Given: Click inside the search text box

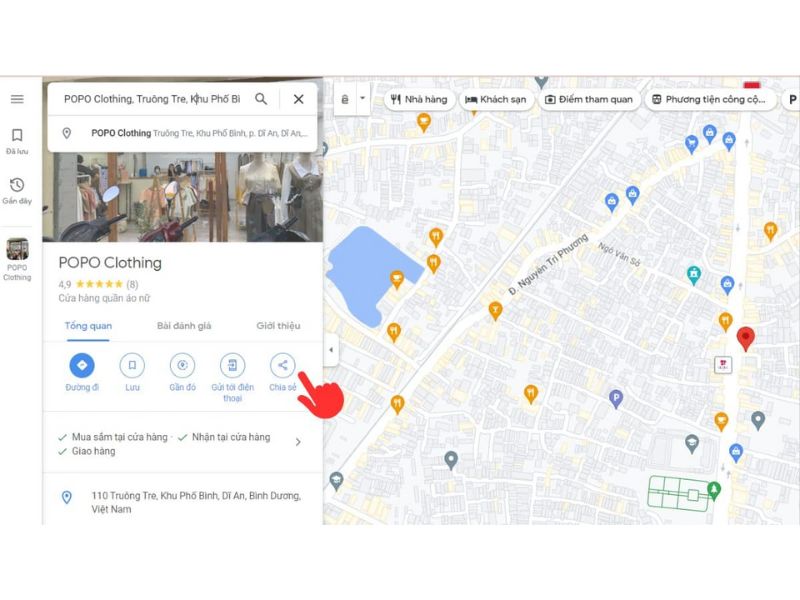Looking at the screenshot, I should click(152, 99).
